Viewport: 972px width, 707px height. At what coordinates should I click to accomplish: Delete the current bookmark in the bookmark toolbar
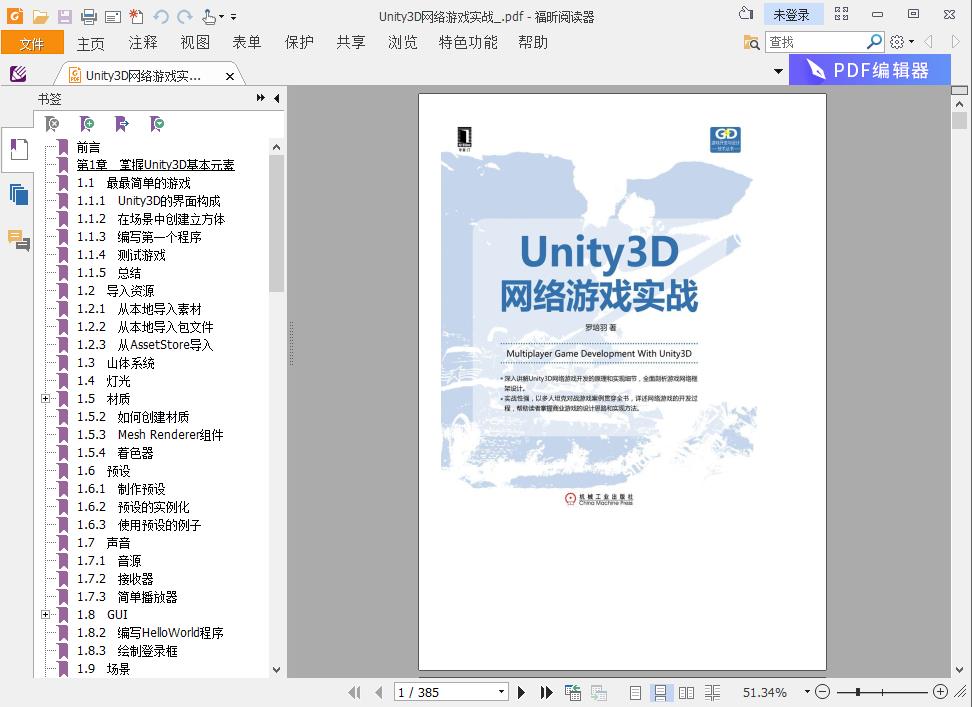pos(53,124)
